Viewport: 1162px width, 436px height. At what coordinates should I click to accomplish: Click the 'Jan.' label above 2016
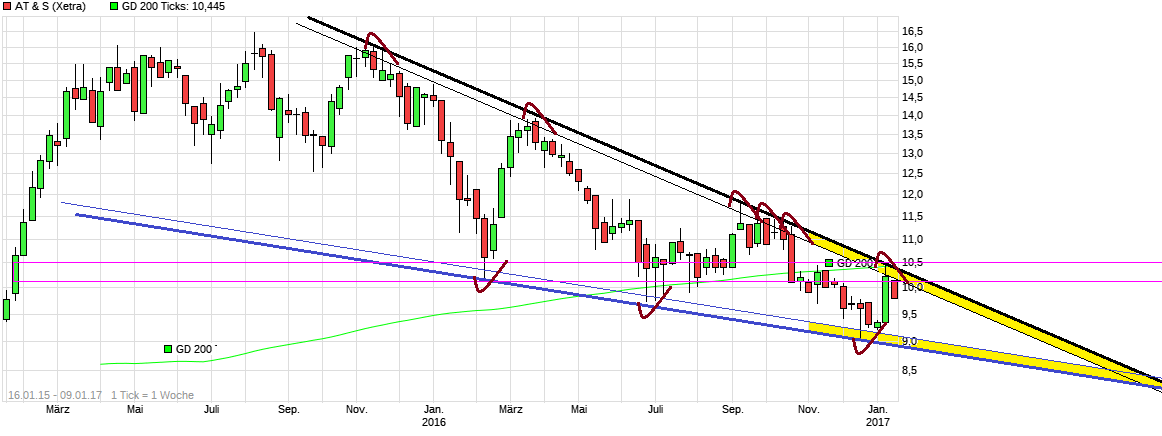434,409
